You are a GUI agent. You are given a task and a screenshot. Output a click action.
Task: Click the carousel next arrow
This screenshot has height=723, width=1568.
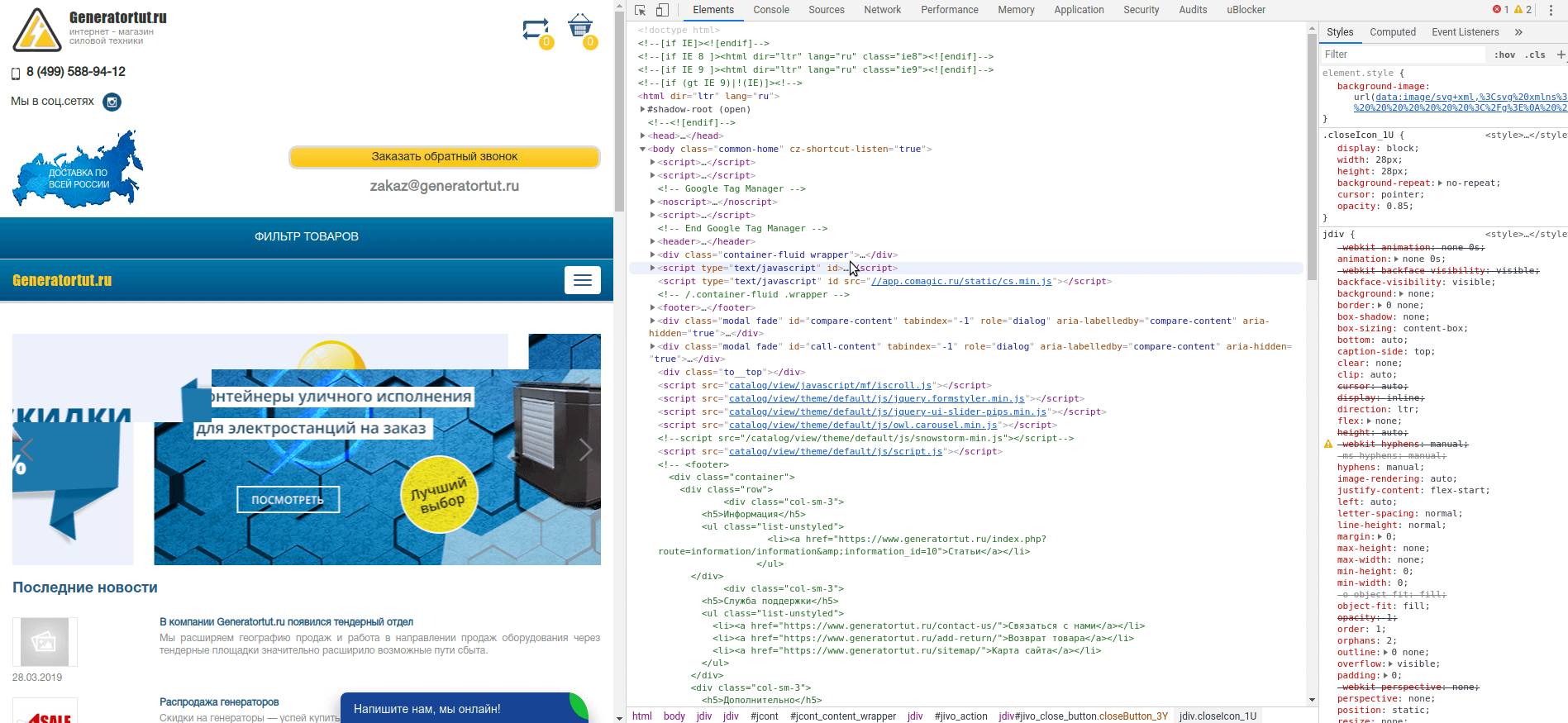click(585, 449)
